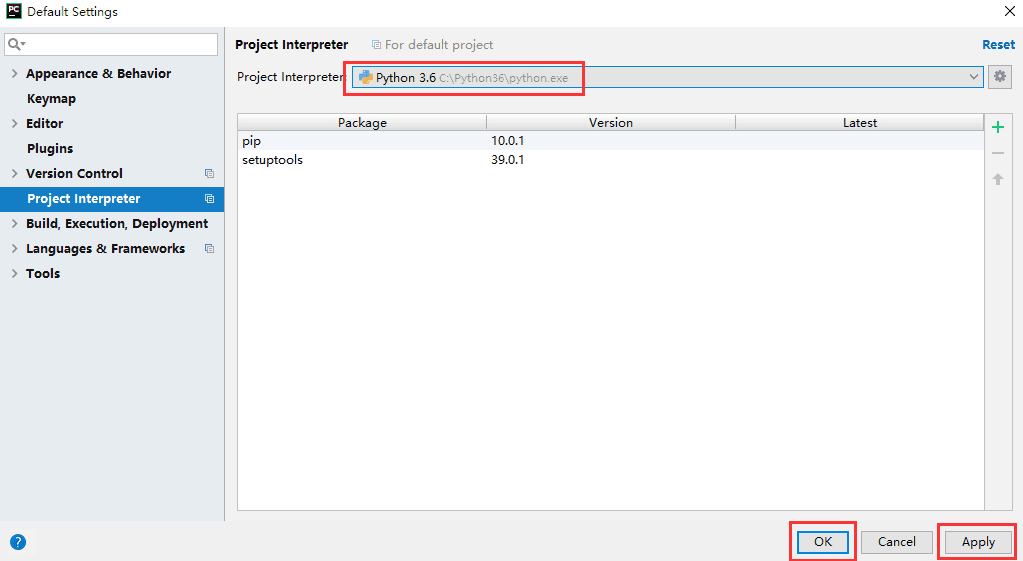This screenshot has width=1023, height=561.
Task: Click the PyCharm logo in title bar
Action: (14, 11)
